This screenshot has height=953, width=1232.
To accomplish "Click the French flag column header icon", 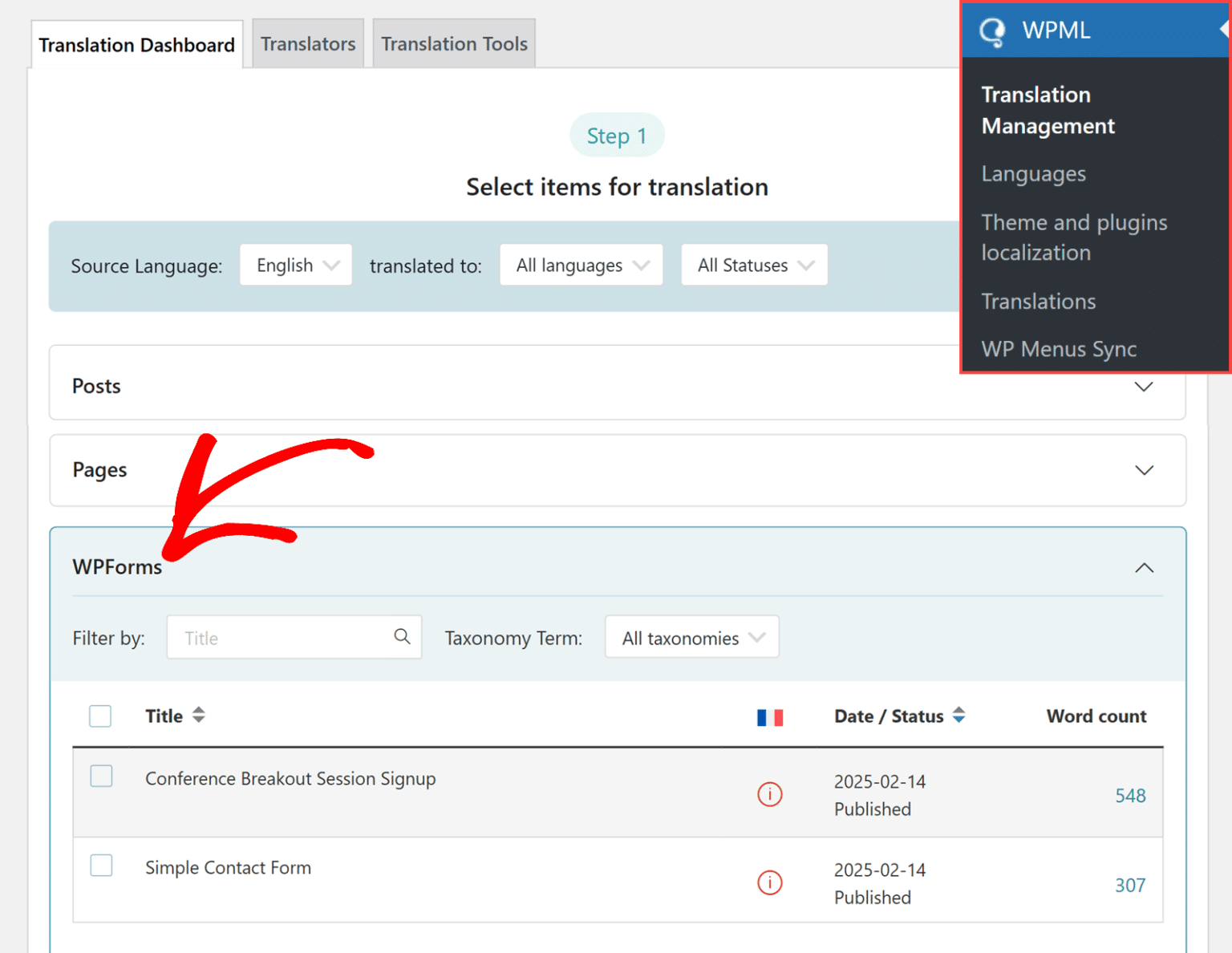I will 771,716.
